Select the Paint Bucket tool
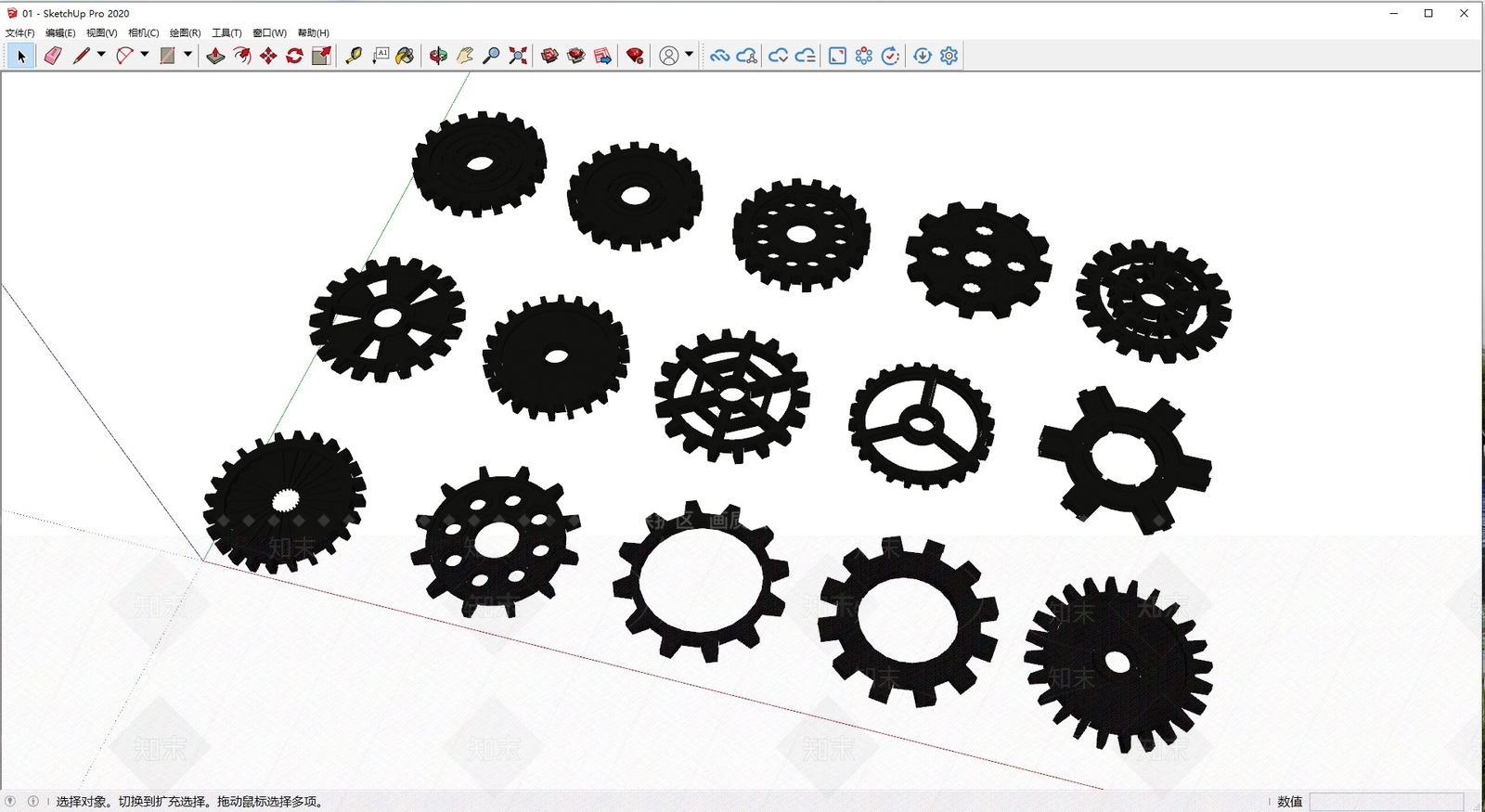 coord(405,56)
